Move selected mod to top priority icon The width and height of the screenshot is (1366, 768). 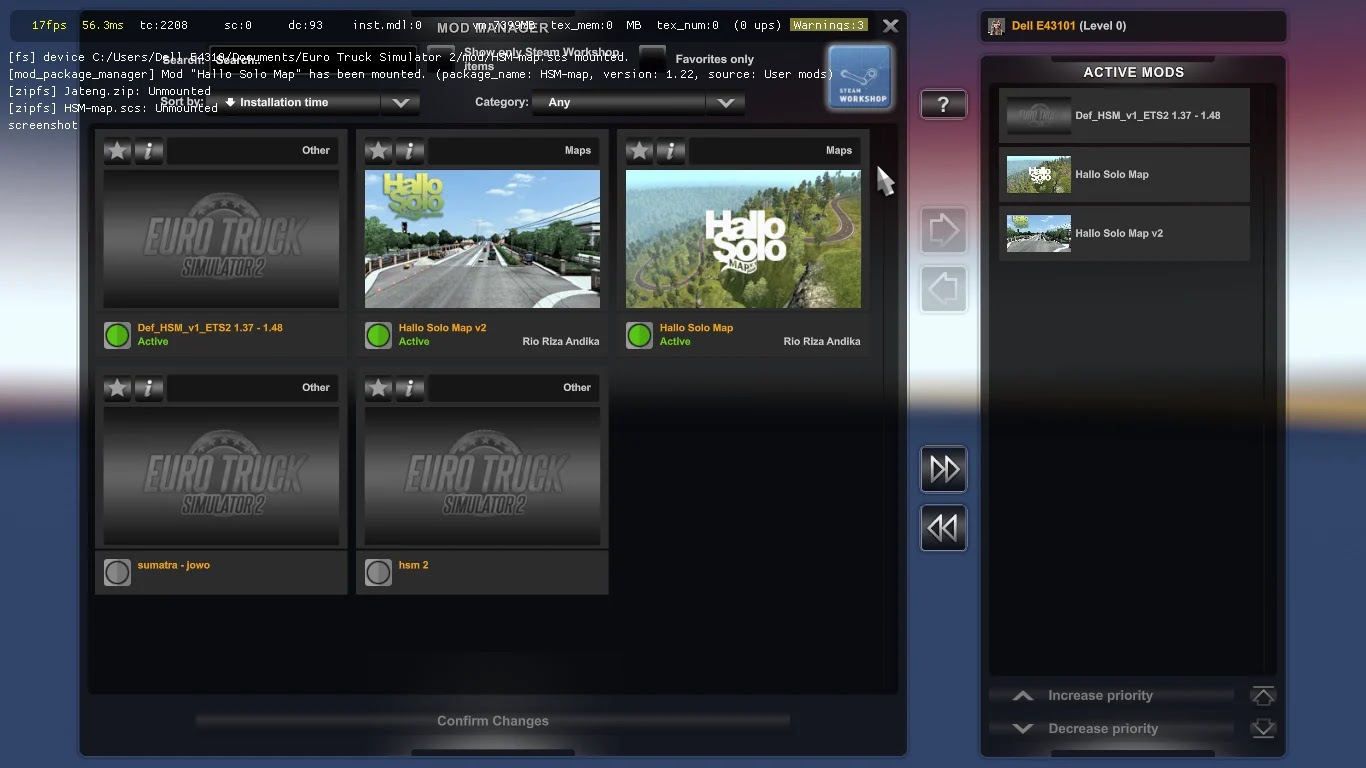(x=1263, y=696)
